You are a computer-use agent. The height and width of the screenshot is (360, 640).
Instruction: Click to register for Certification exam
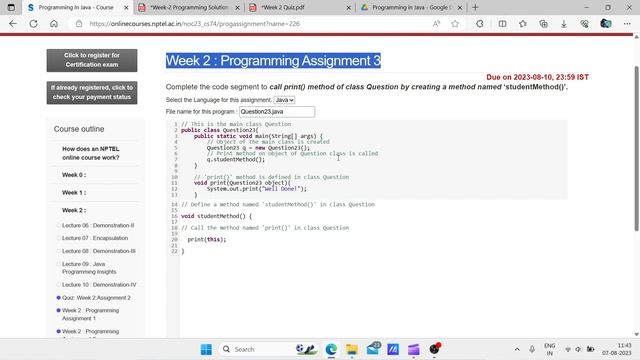pos(92,60)
